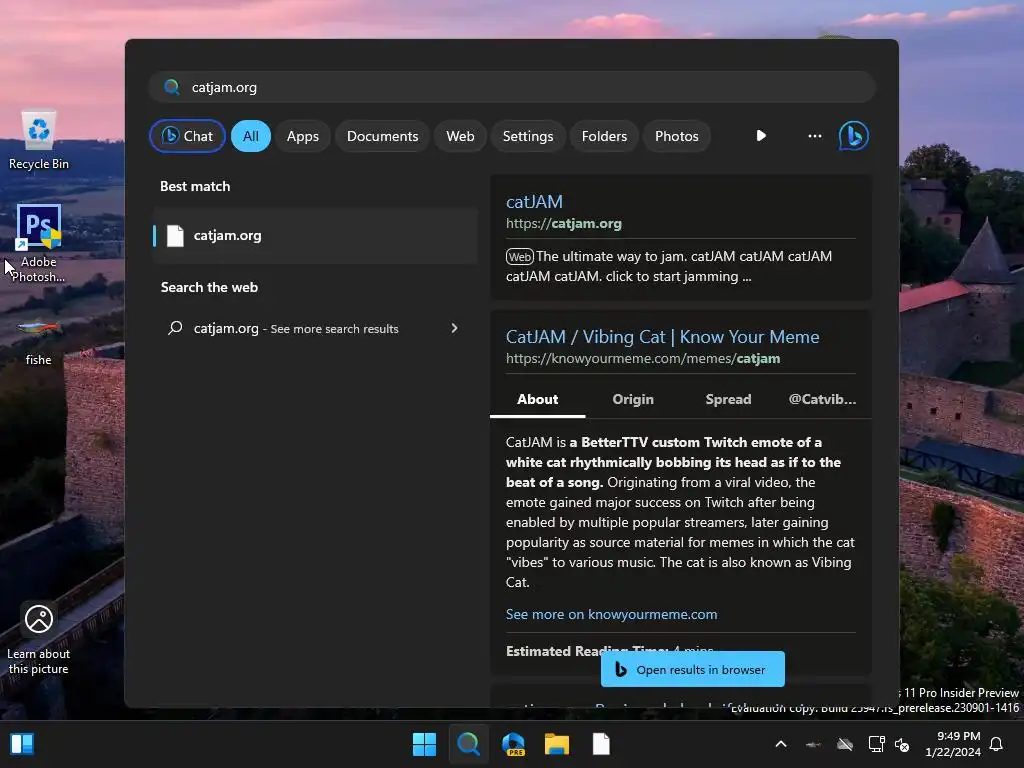Click the knowyourmeme.com/memes/catjam URL
Screen dimensions: 1024x768
tap(643, 359)
